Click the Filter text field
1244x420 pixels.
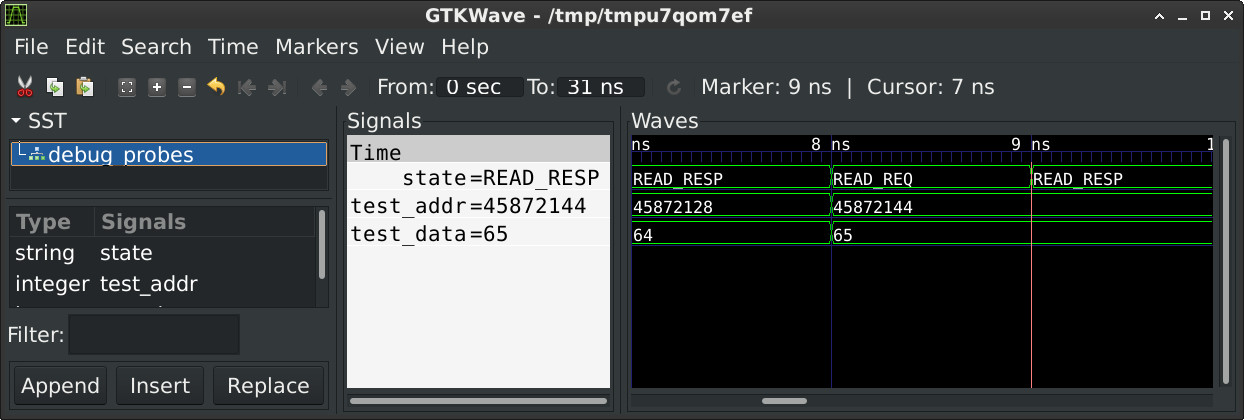pyautogui.click(x=154, y=334)
